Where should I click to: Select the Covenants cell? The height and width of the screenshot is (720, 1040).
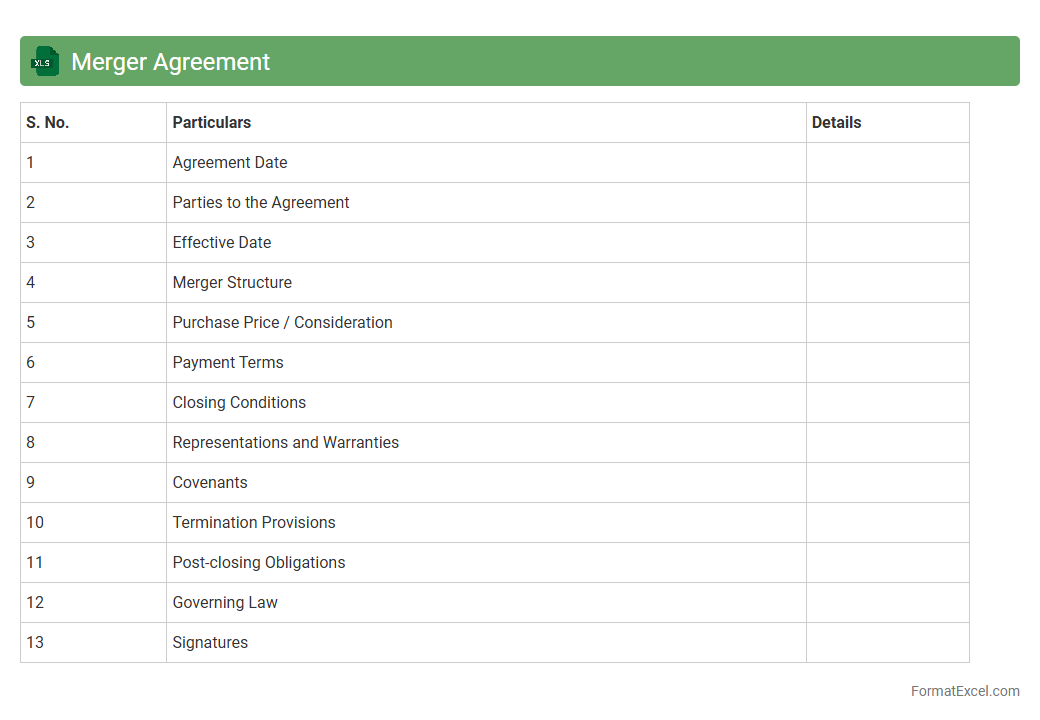pos(210,482)
